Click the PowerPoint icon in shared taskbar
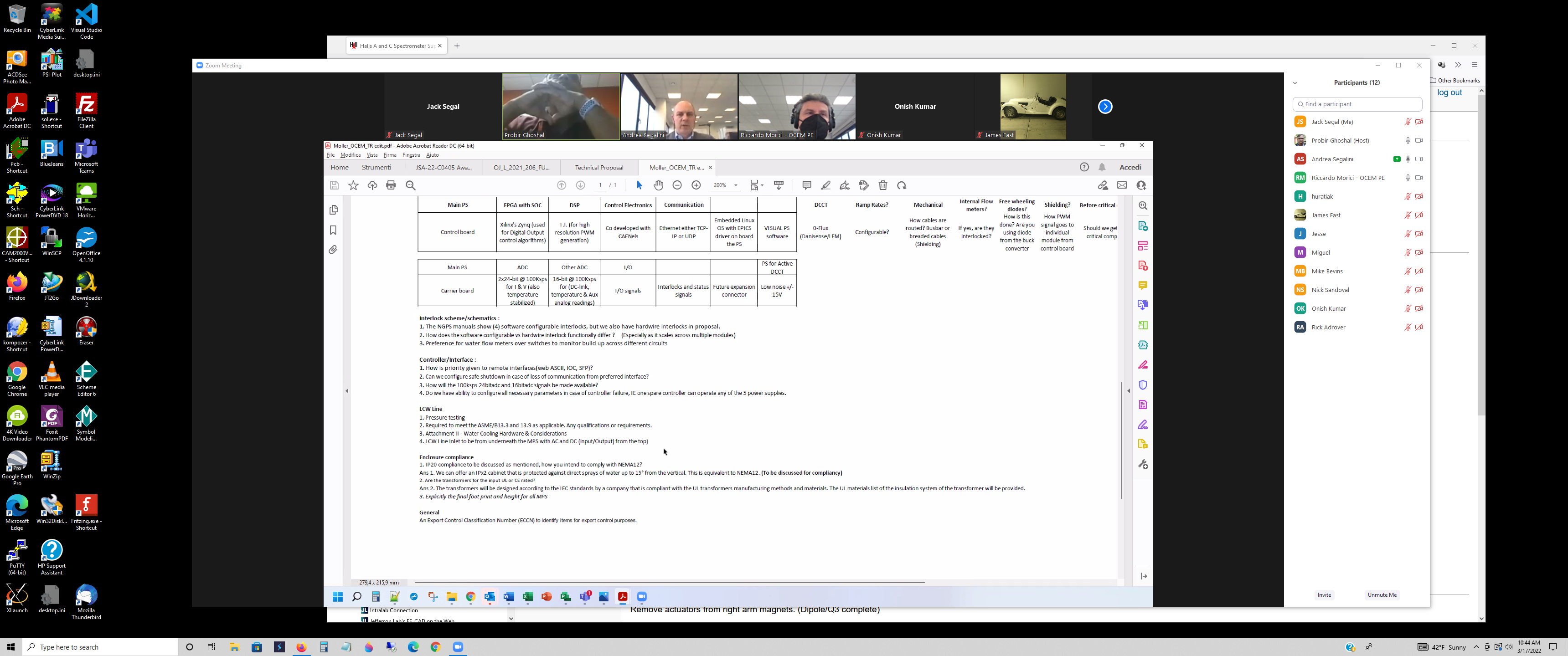This screenshot has width=1568, height=656. (547, 596)
